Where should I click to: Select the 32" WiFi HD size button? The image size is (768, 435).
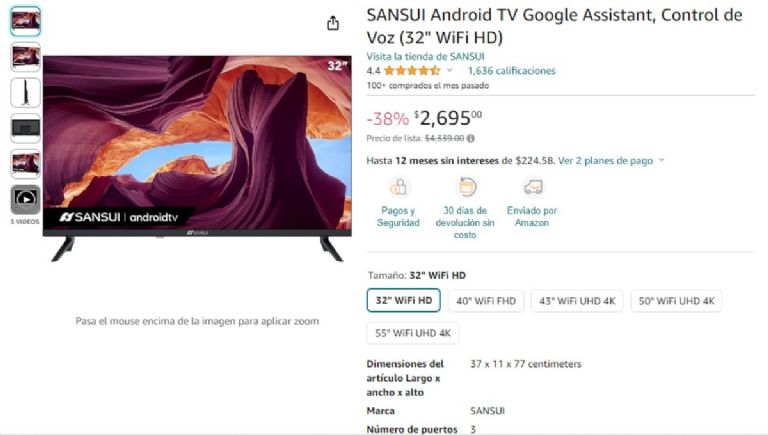point(404,300)
